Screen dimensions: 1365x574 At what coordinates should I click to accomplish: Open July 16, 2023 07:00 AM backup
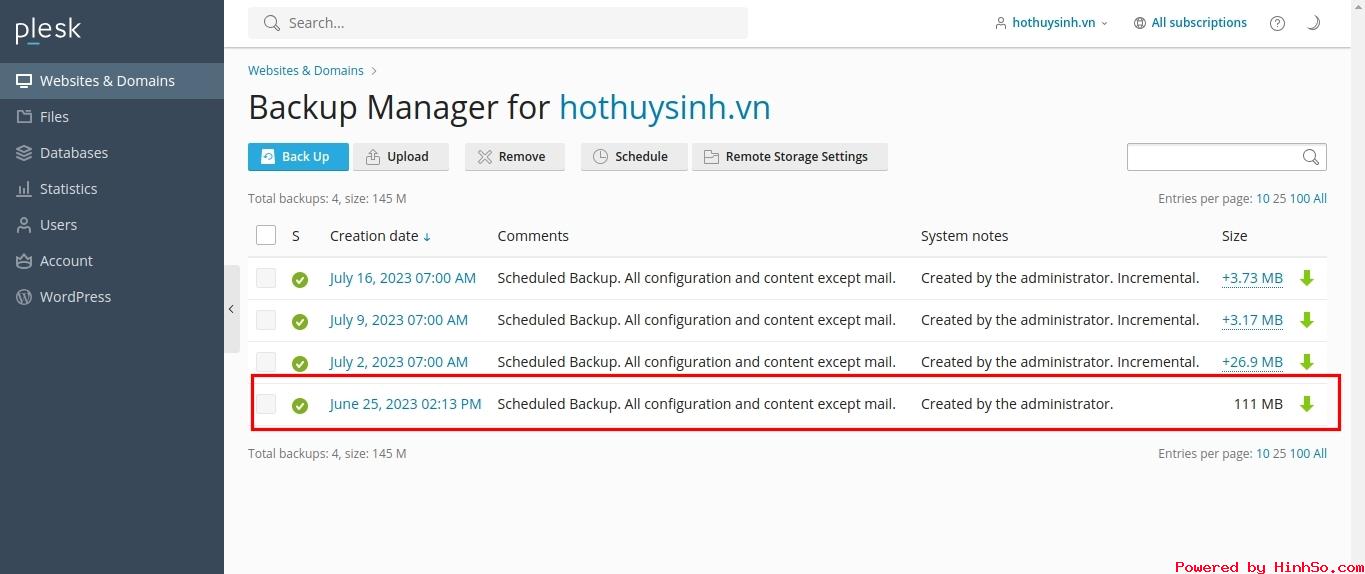(403, 278)
